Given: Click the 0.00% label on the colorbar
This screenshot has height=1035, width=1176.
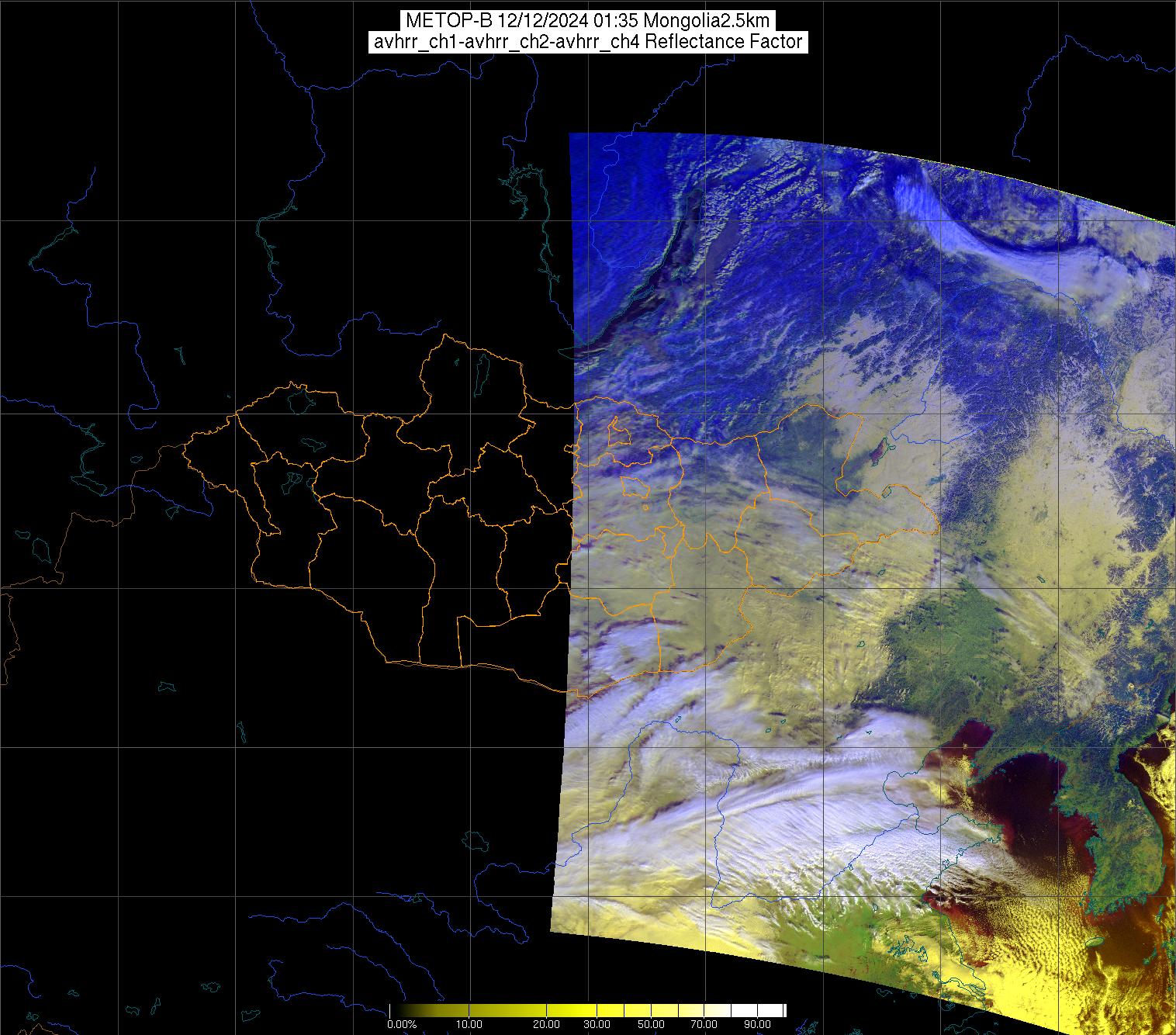Looking at the screenshot, I should [402, 1024].
